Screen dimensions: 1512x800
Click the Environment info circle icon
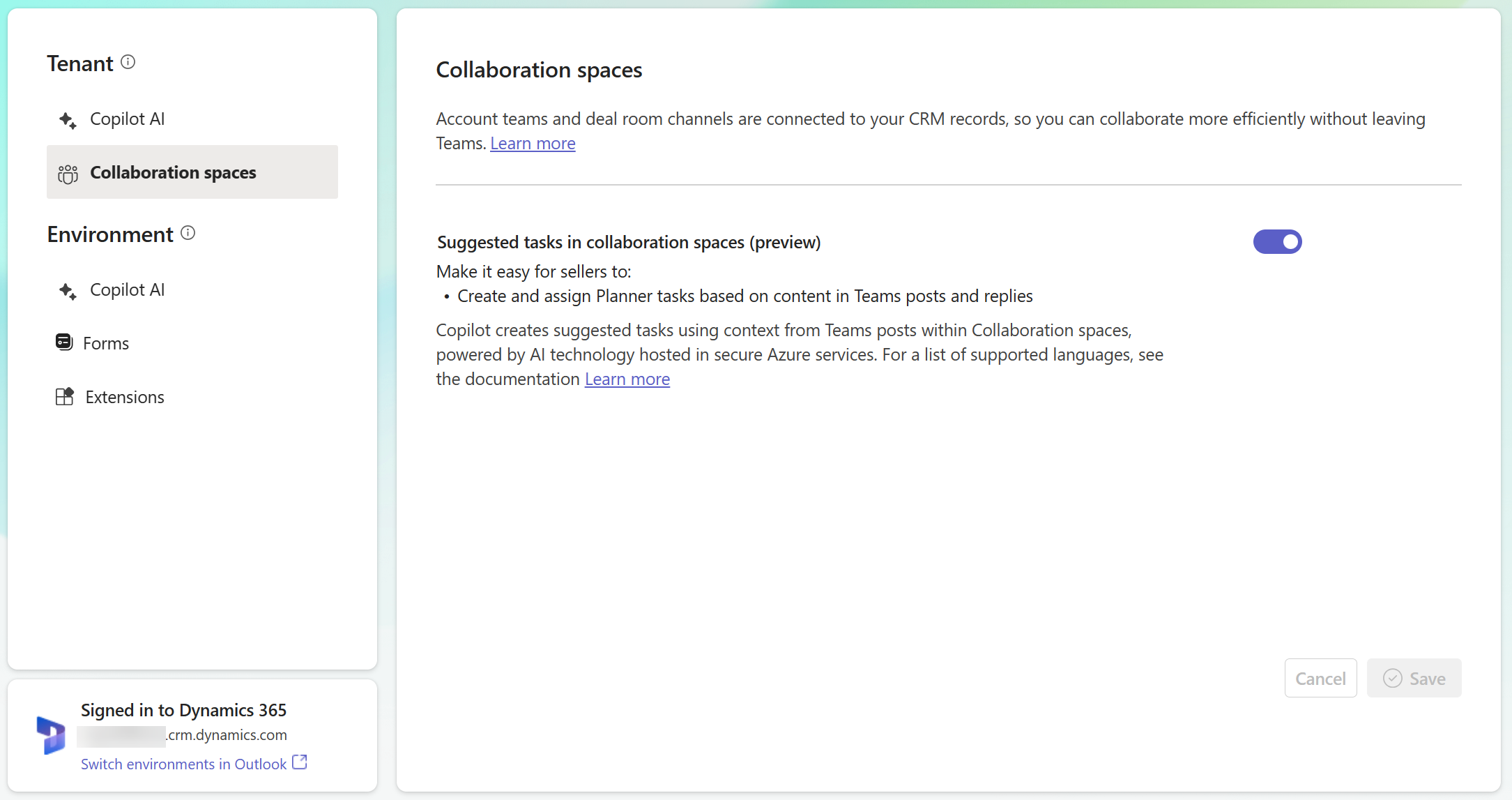(x=190, y=234)
